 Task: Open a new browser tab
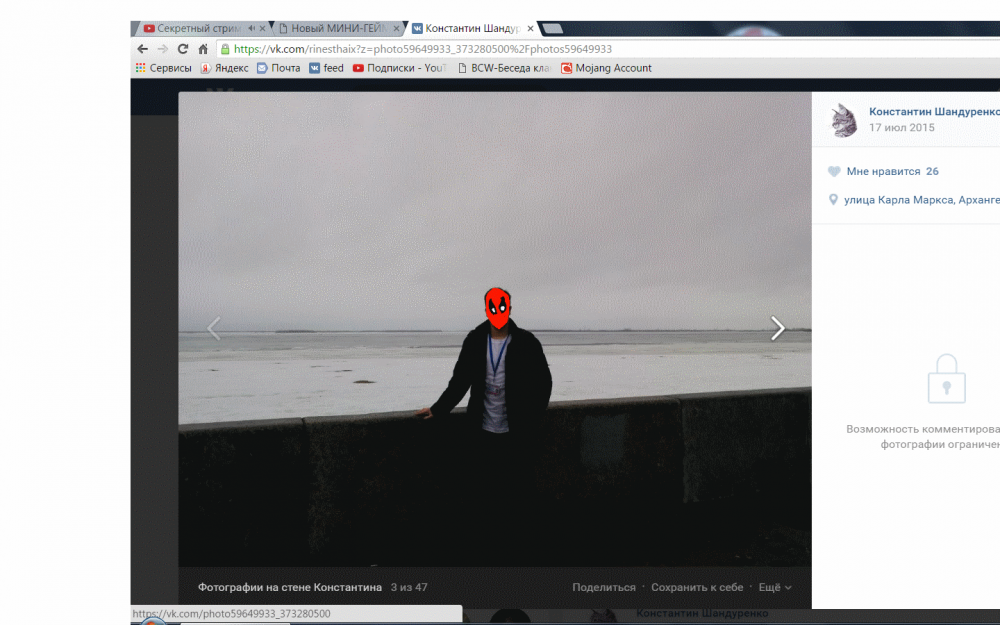[552, 29]
